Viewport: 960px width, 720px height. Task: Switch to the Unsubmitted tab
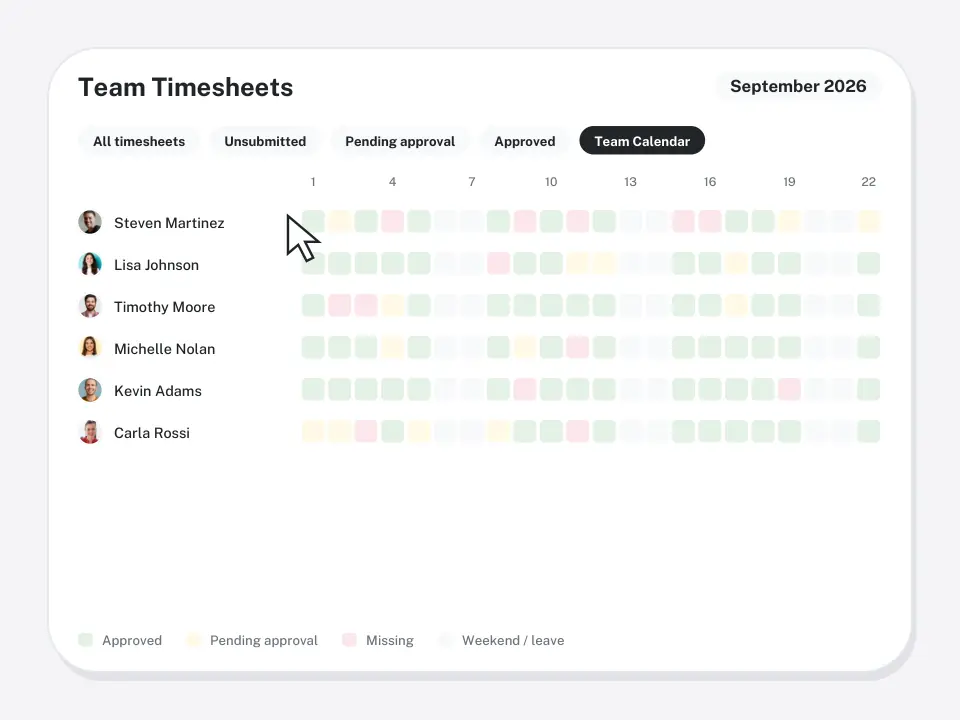[x=265, y=141]
